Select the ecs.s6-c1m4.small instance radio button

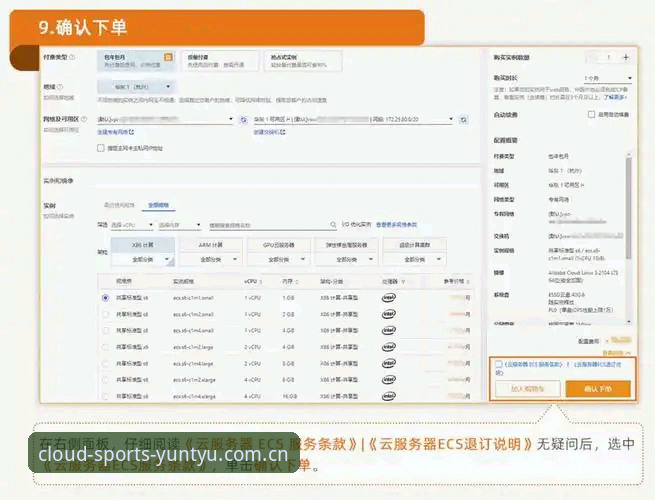tap(105, 330)
